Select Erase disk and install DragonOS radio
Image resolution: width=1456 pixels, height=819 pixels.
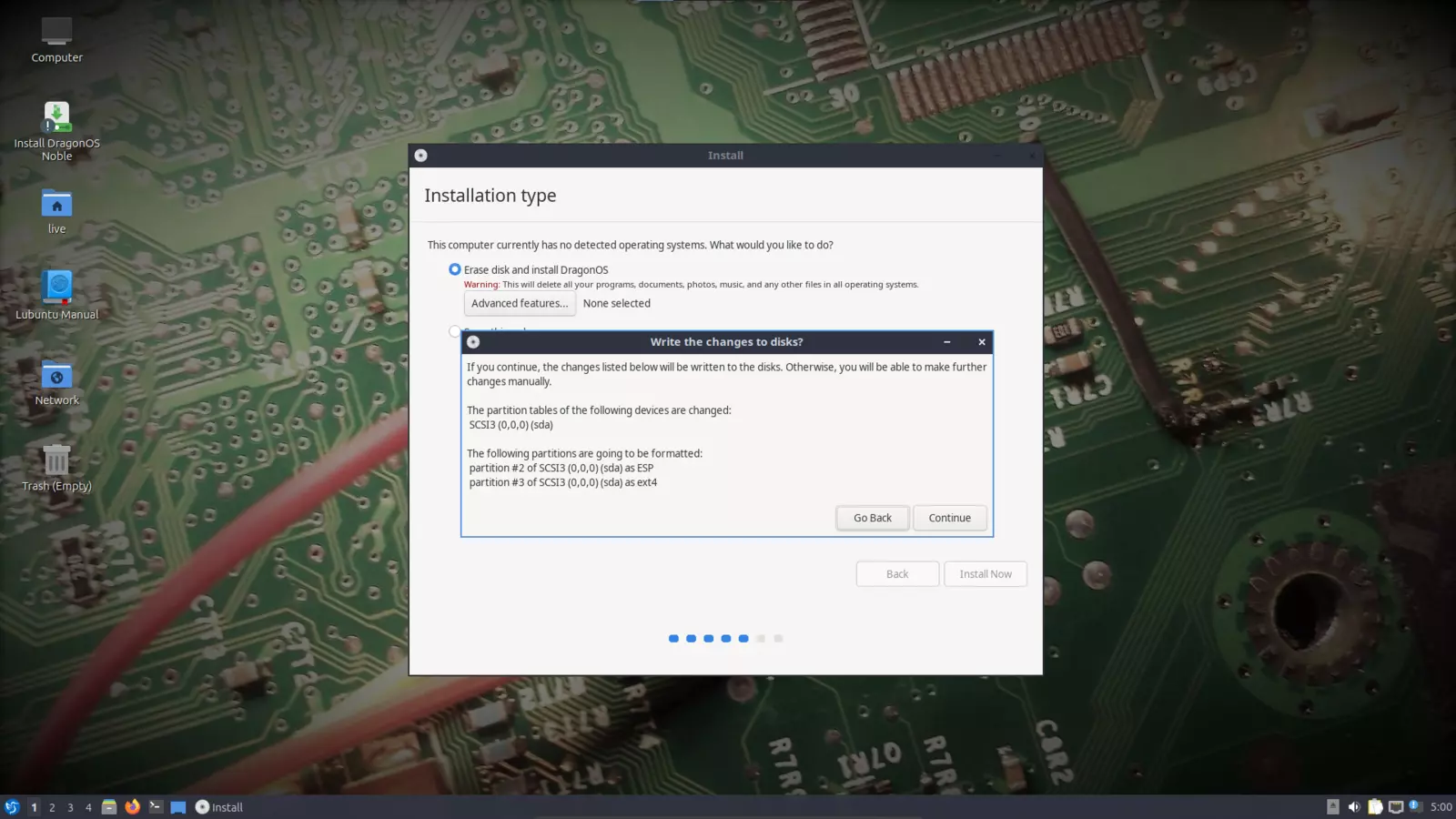pos(454,269)
